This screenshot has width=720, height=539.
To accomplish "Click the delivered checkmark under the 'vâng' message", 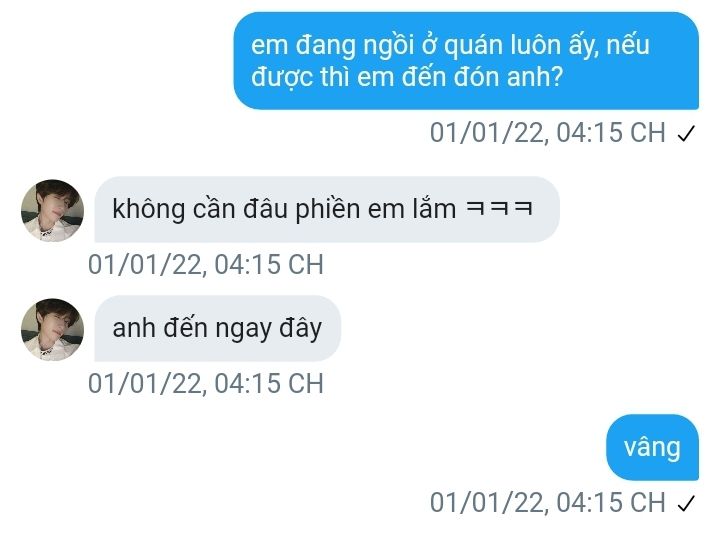I will [686, 503].
